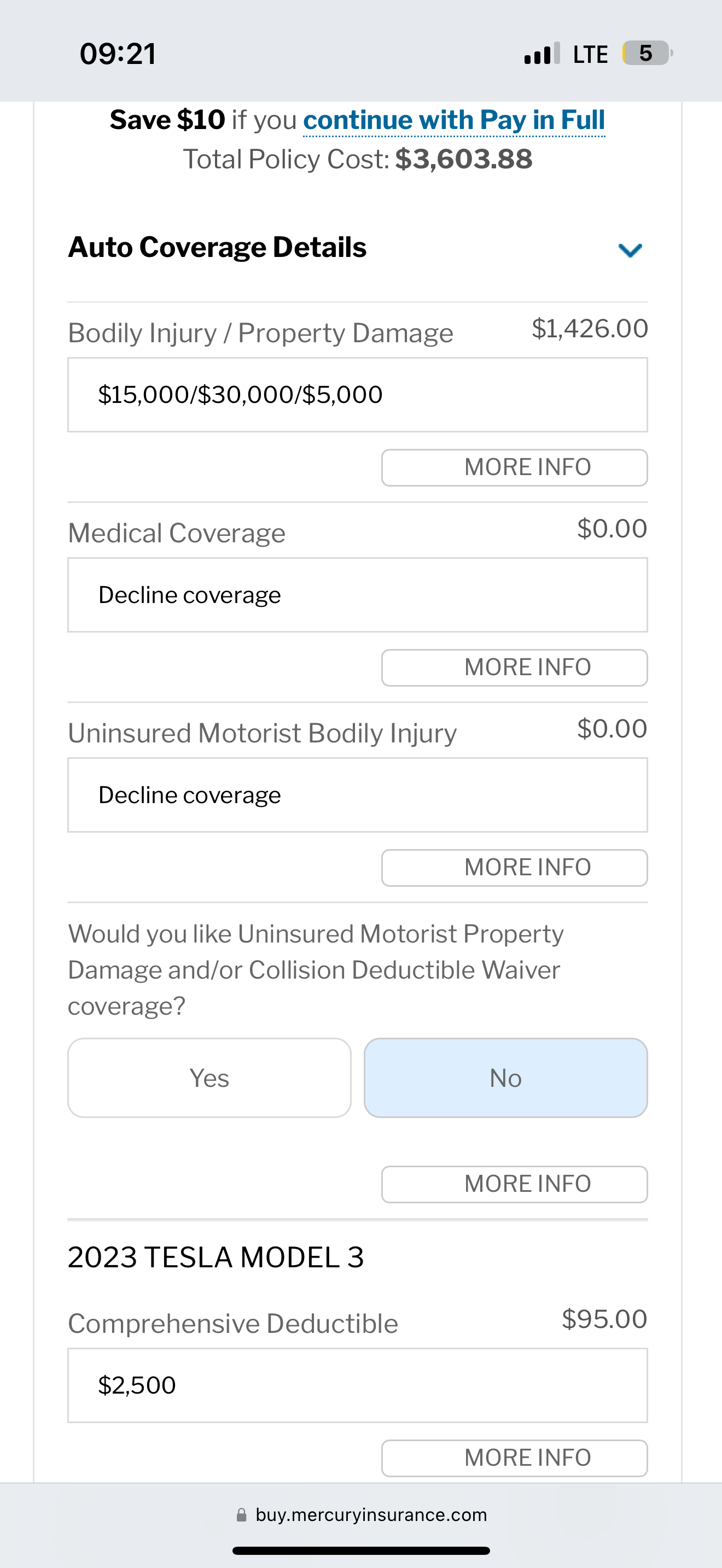The width and height of the screenshot is (722, 1568).
Task: Select No for Collision Deductible Waiver coverage
Action: click(x=505, y=1078)
